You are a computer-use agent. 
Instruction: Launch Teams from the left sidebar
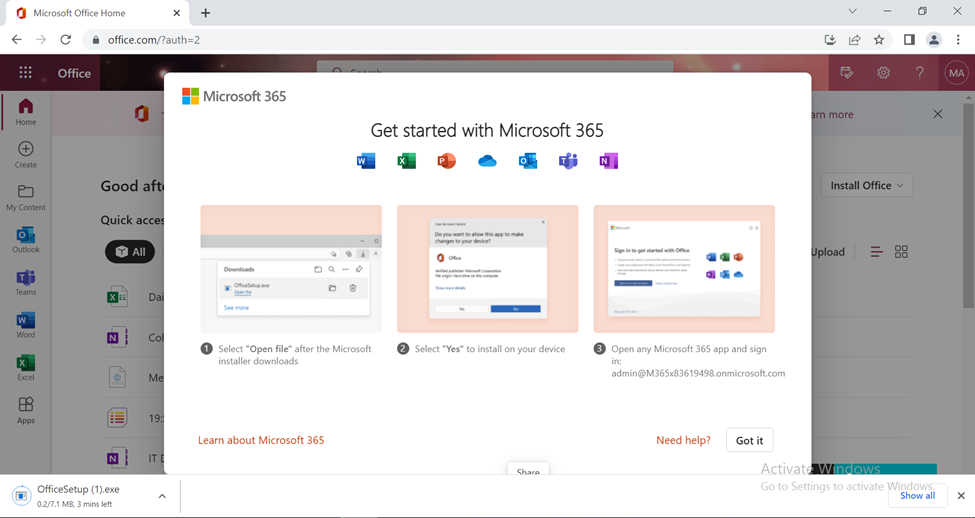(x=25, y=282)
